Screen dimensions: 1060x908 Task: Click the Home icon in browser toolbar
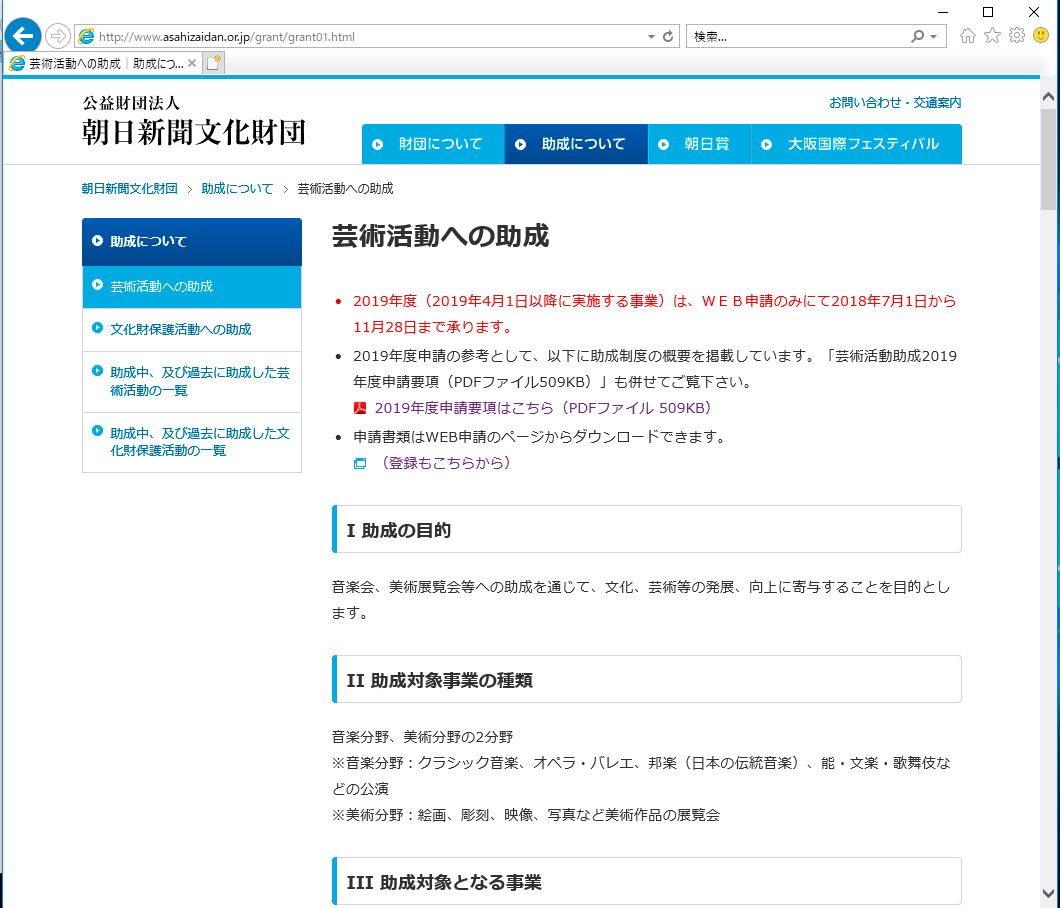point(967,36)
